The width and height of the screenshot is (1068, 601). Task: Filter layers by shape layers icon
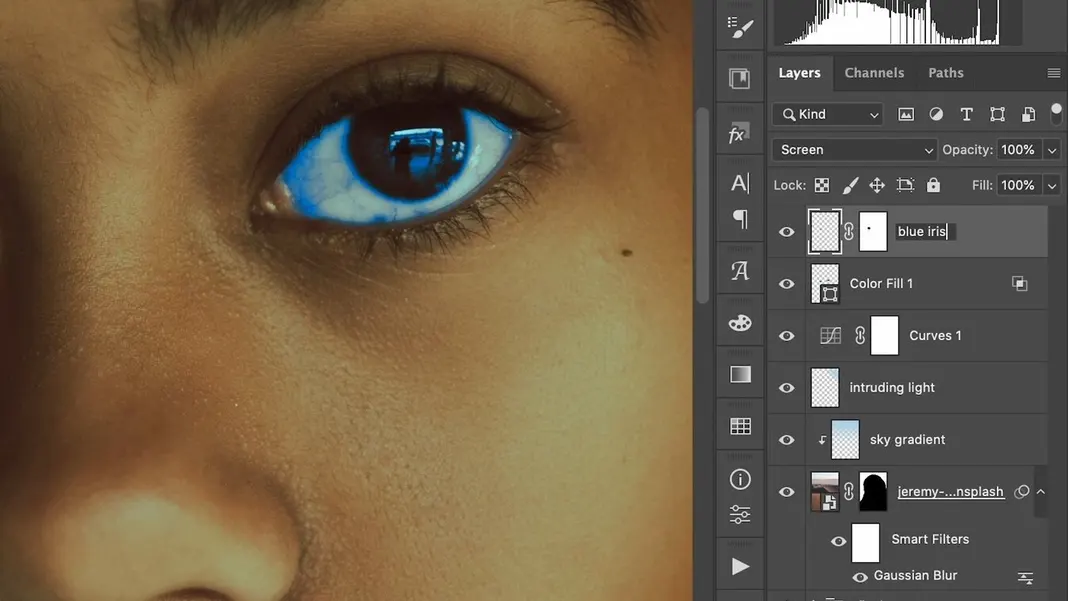(x=997, y=114)
